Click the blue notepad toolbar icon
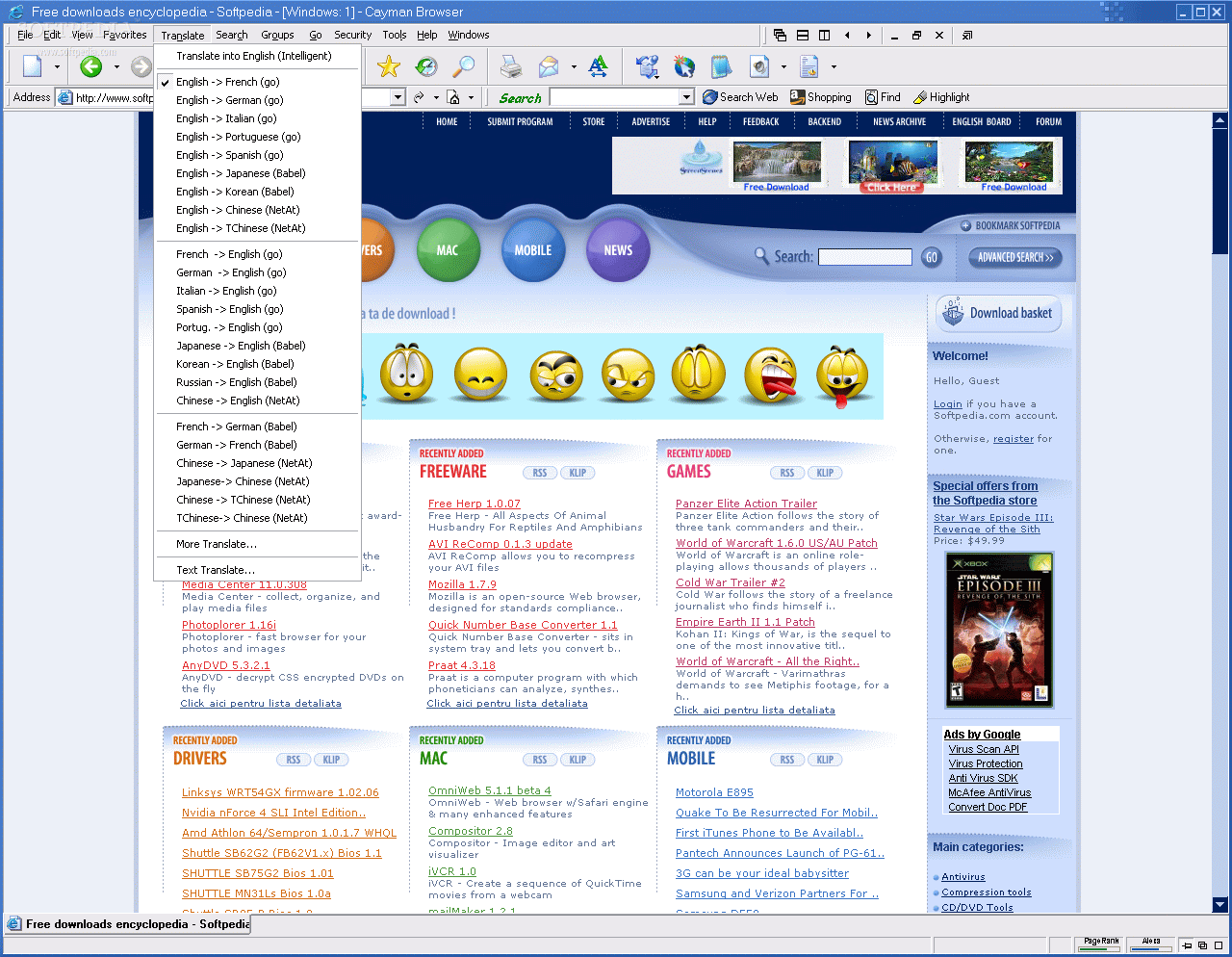1232x957 pixels. pos(721,66)
